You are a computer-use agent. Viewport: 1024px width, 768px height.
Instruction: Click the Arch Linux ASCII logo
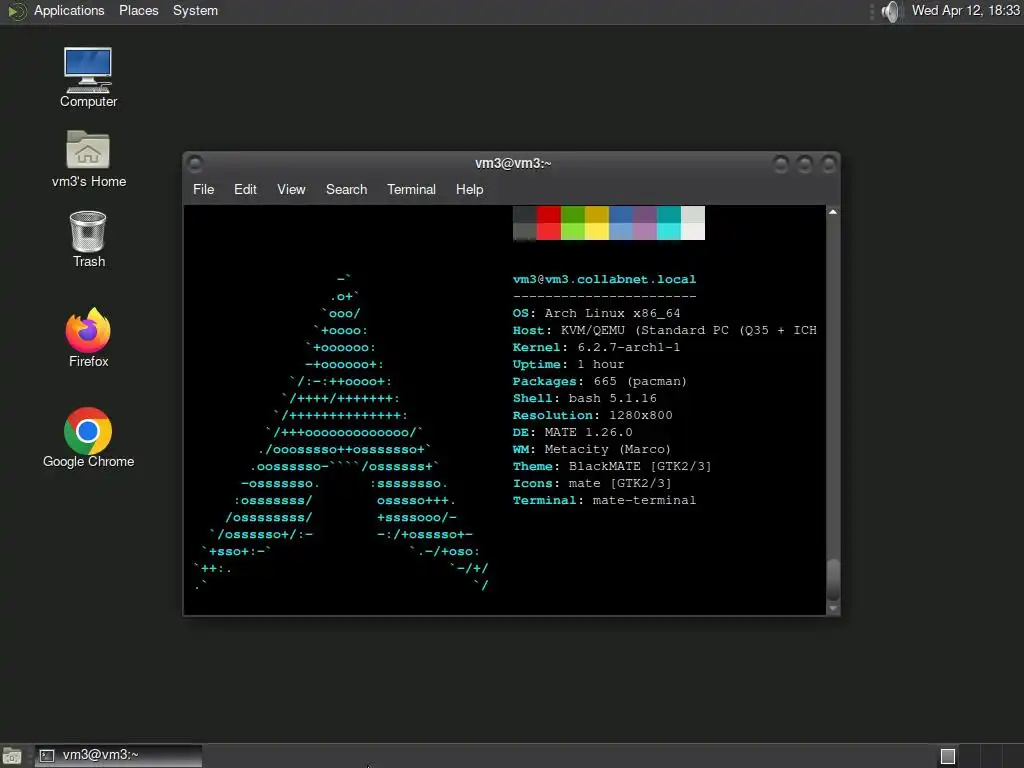click(x=342, y=432)
